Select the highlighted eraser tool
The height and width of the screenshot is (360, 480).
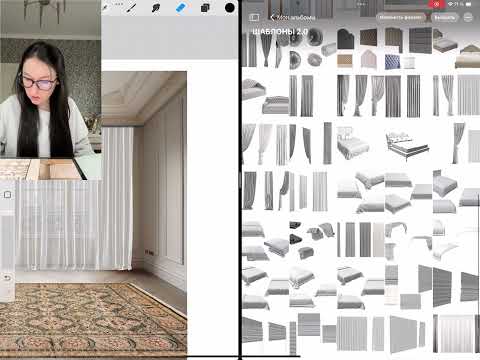(180, 8)
